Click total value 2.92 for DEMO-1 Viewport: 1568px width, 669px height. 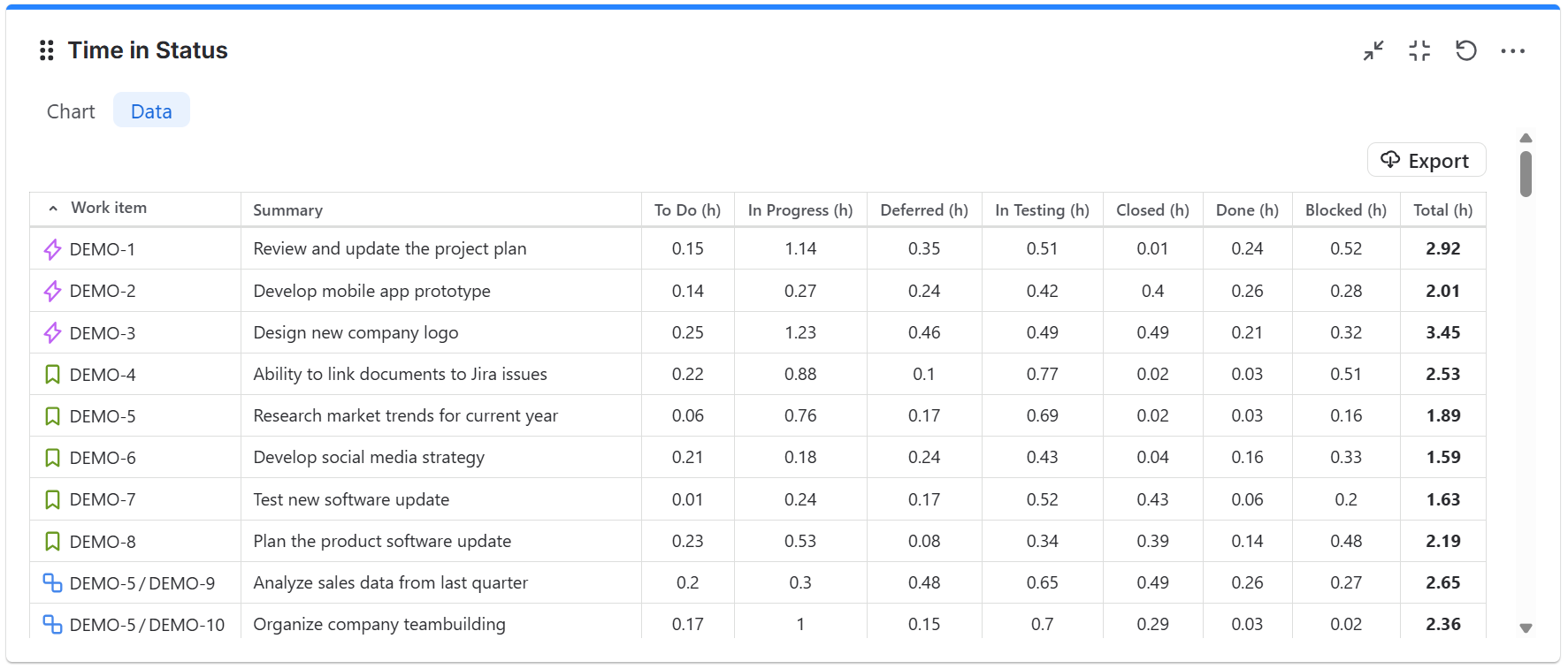[1442, 249]
